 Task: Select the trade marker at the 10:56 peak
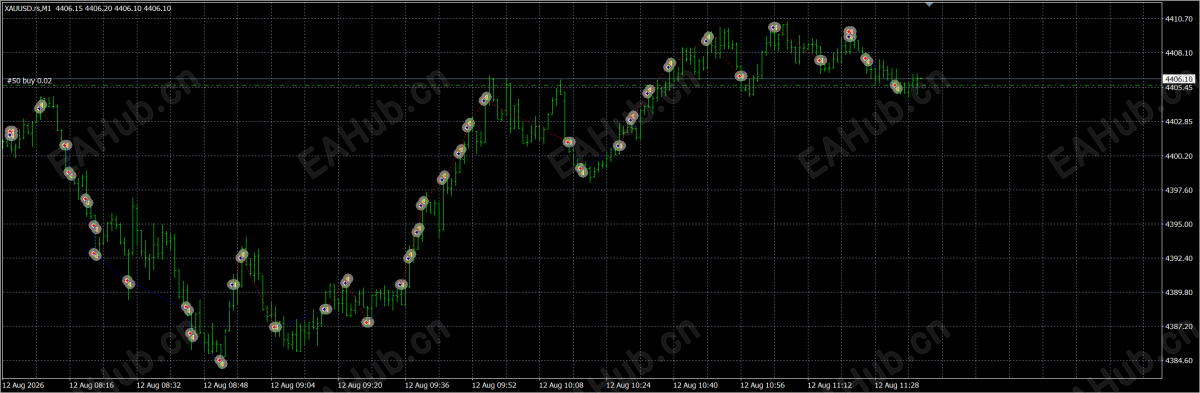click(774, 28)
